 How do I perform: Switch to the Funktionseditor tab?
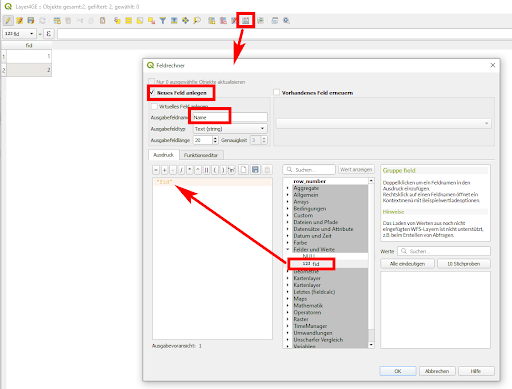coord(201,155)
